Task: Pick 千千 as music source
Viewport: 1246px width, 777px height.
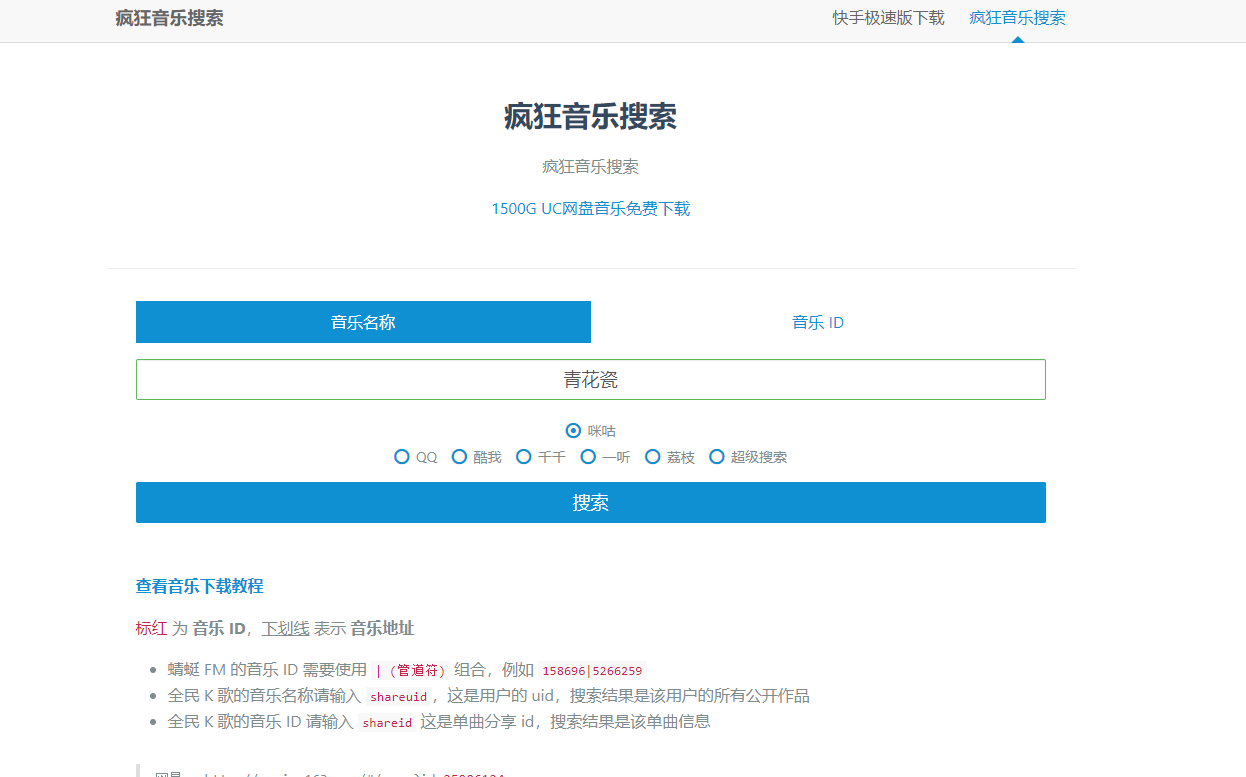Action: click(524, 456)
